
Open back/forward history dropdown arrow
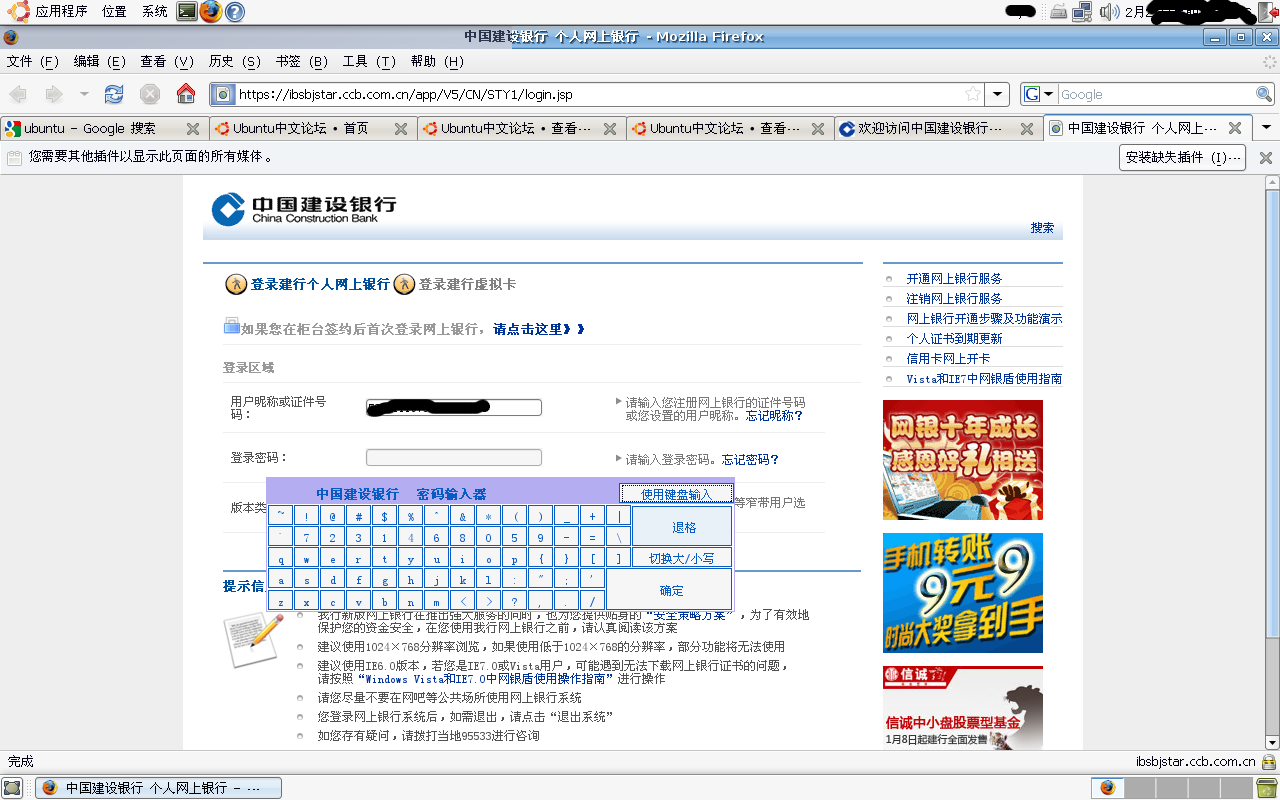click(x=84, y=94)
